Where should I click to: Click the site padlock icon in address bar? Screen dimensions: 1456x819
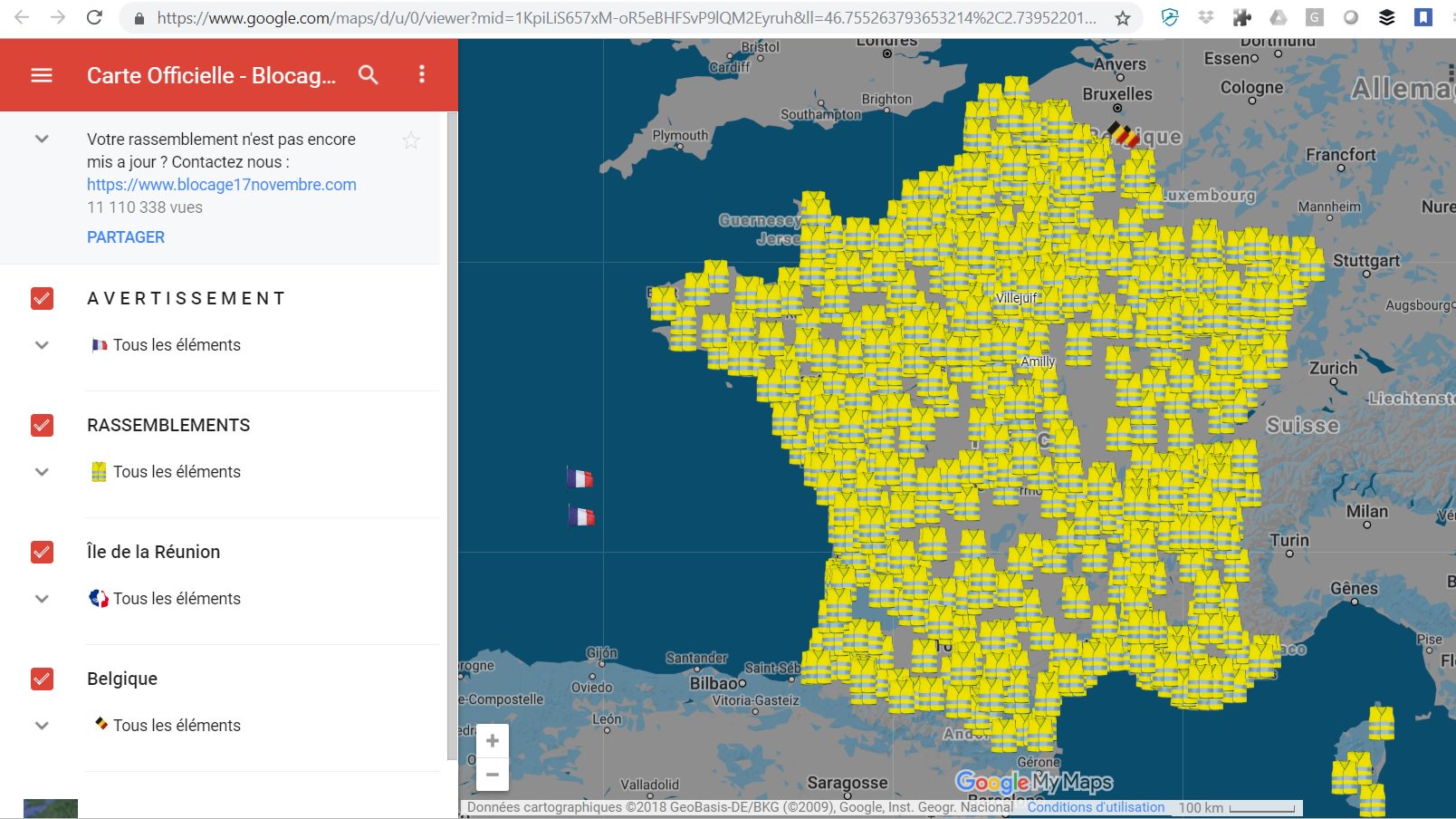[139, 18]
